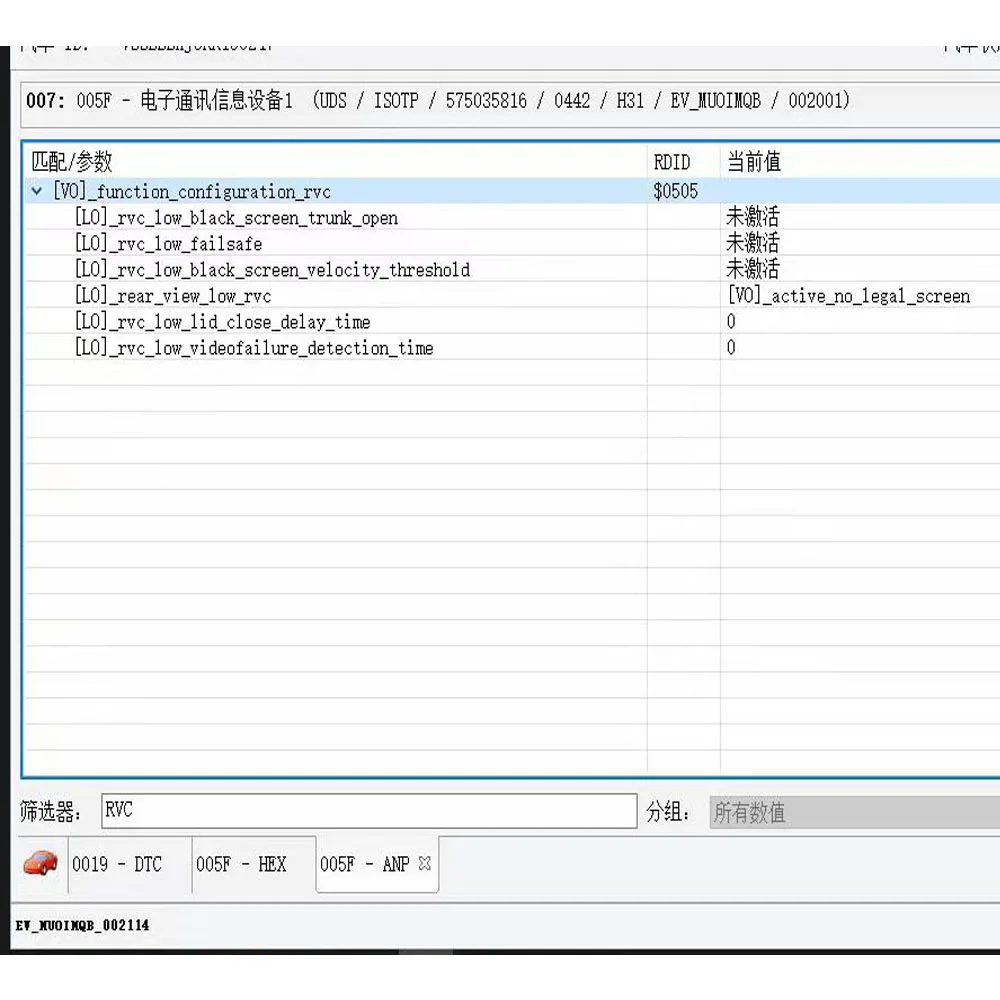
Task: Close the 005F - ANP tab
Action: click(425, 864)
